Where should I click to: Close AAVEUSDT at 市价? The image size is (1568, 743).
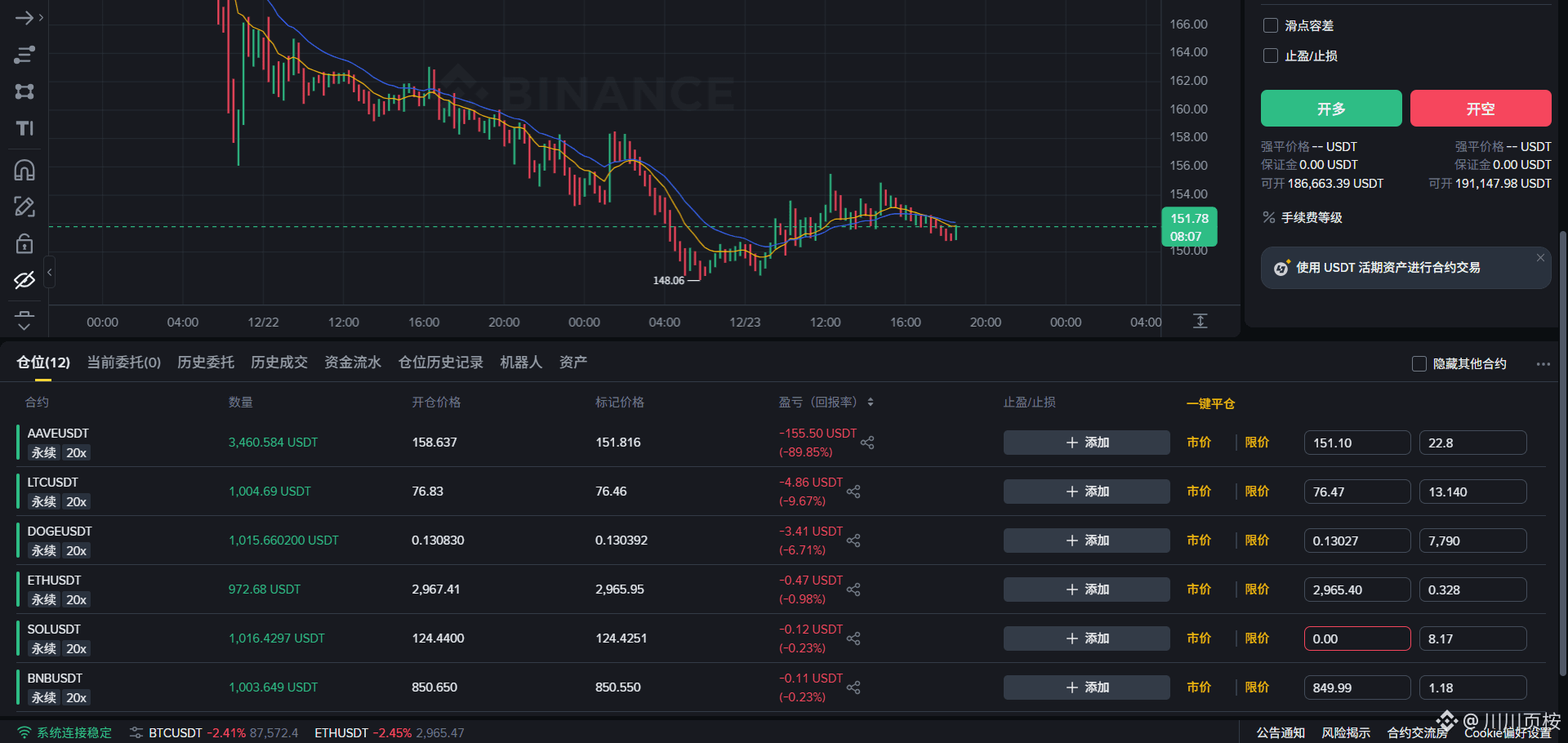[1199, 443]
